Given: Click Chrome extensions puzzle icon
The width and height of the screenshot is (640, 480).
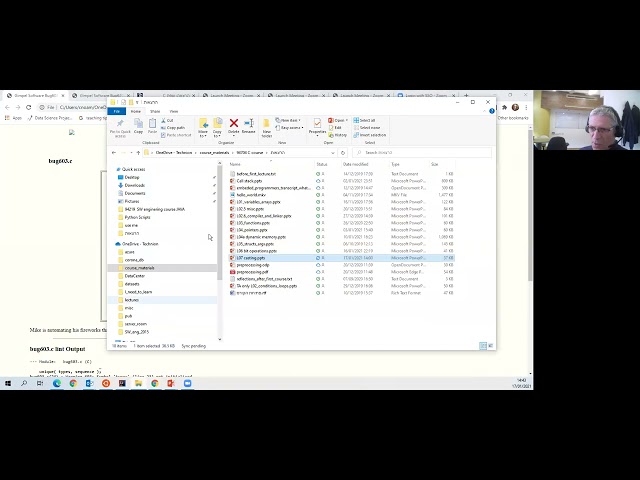Looking at the screenshot, I should [504, 107].
